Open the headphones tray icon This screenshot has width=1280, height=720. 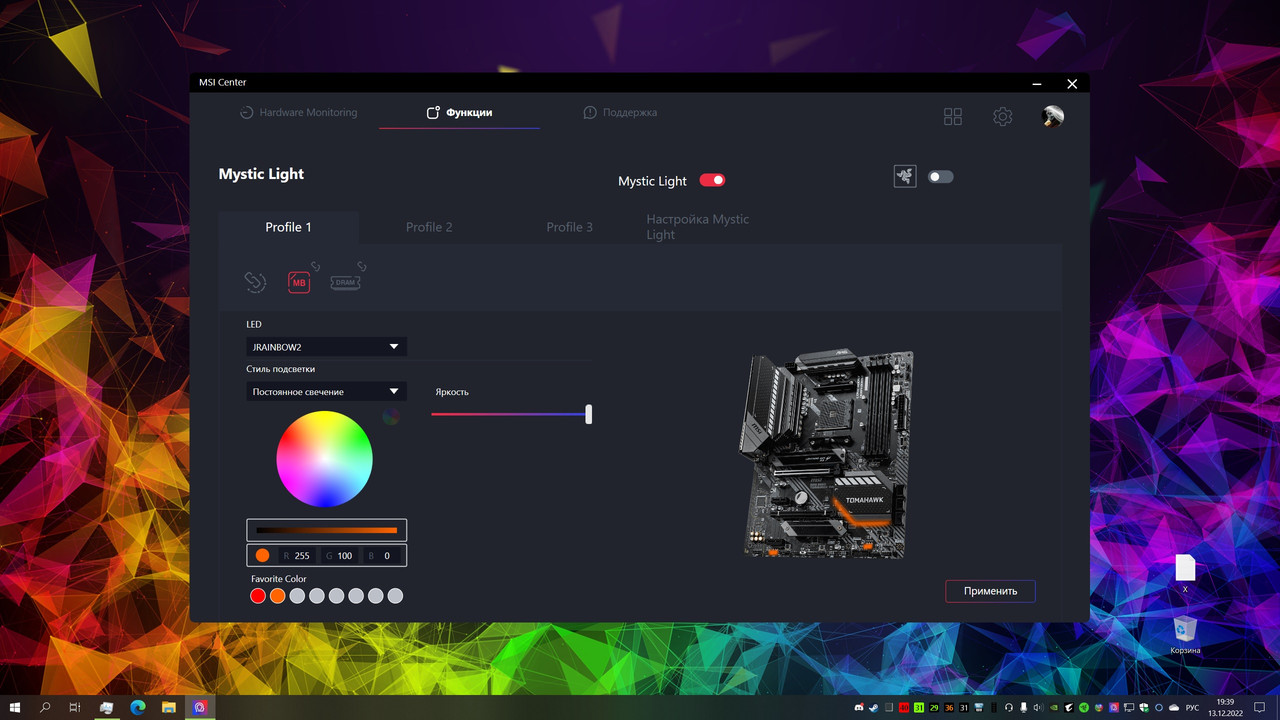pos(1008,708)
